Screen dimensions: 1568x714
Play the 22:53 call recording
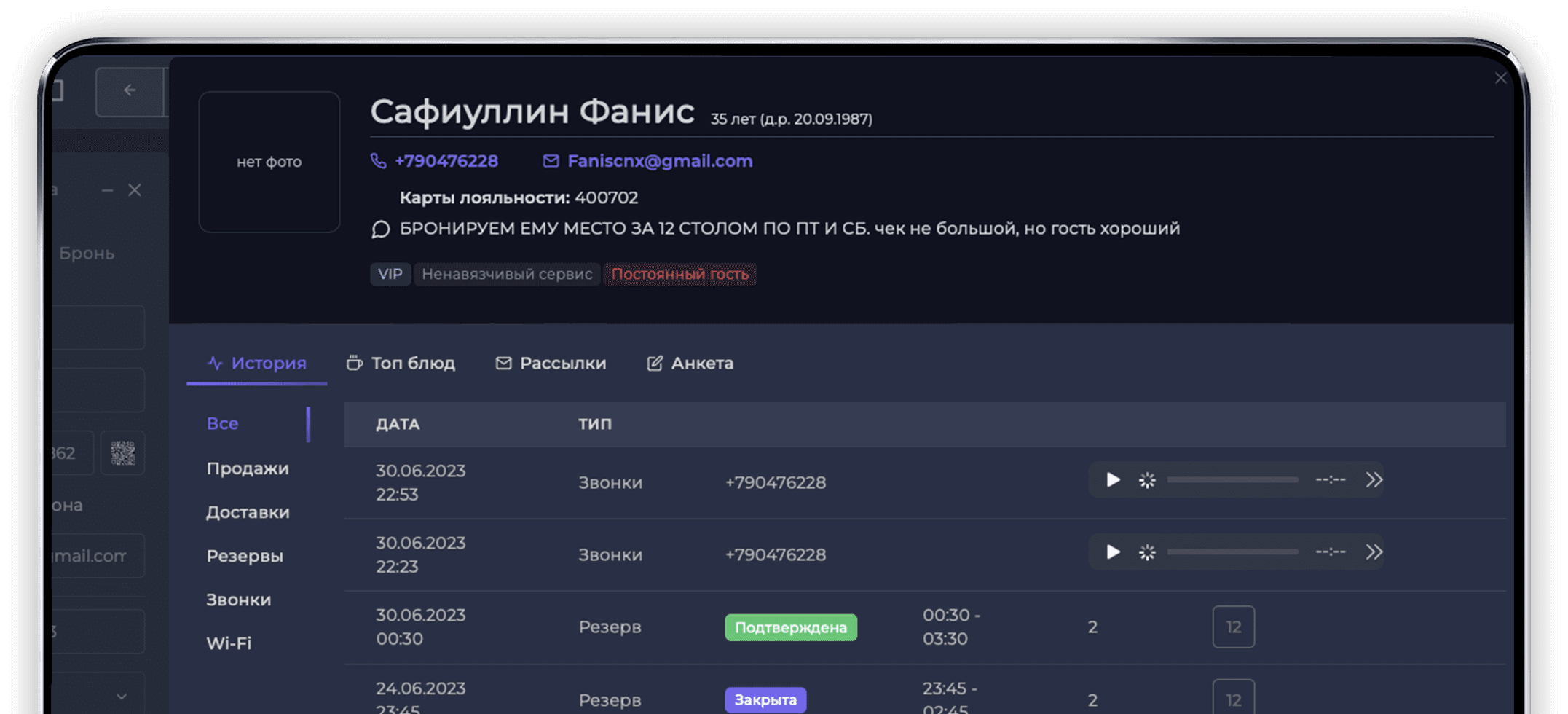pyautogui.click(x=1113, y=479)
